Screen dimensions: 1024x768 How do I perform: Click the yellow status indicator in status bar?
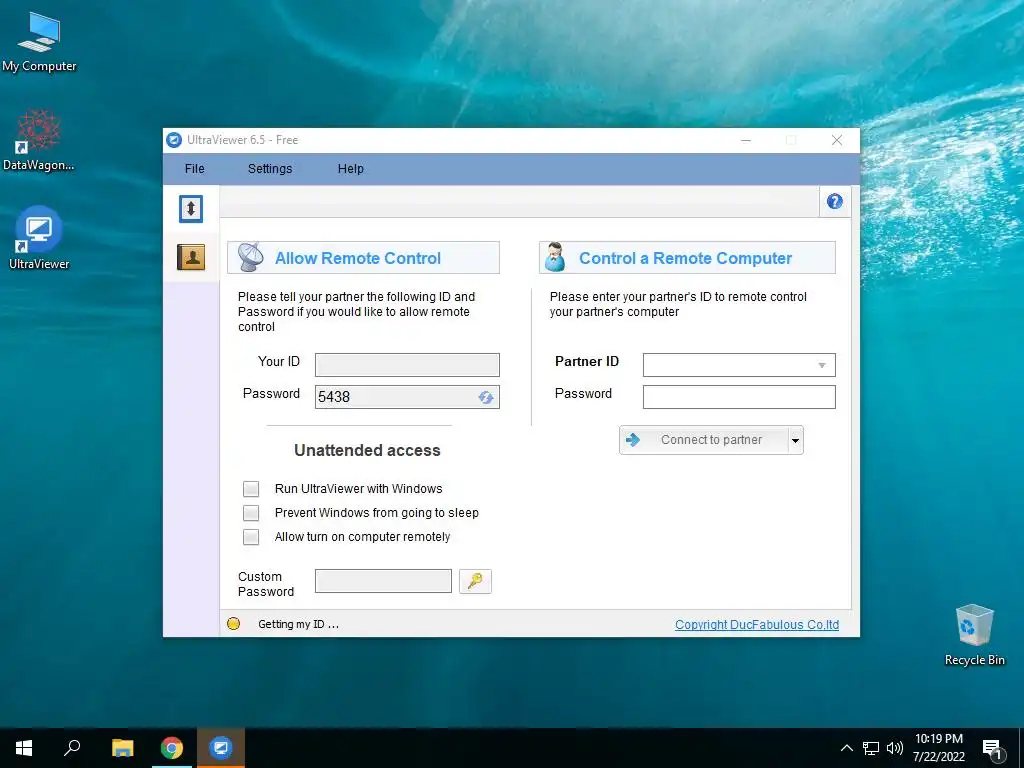coord(233,624)
